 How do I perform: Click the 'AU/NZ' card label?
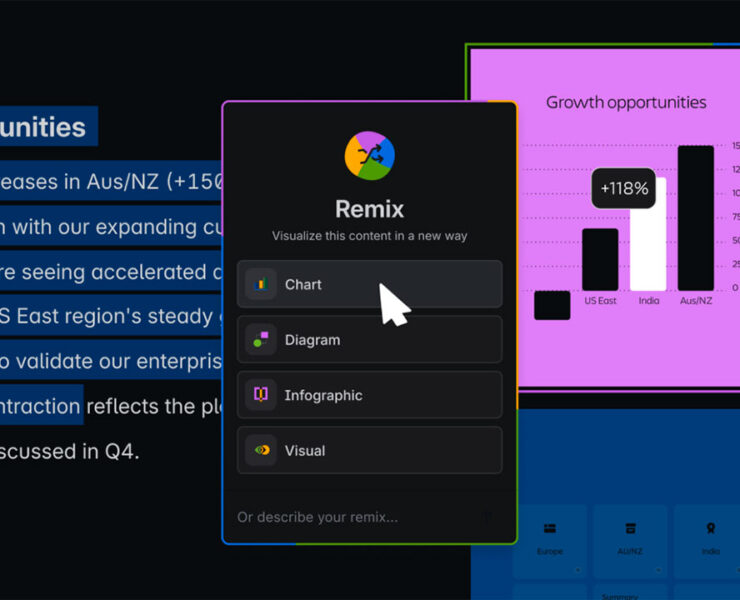630,551
